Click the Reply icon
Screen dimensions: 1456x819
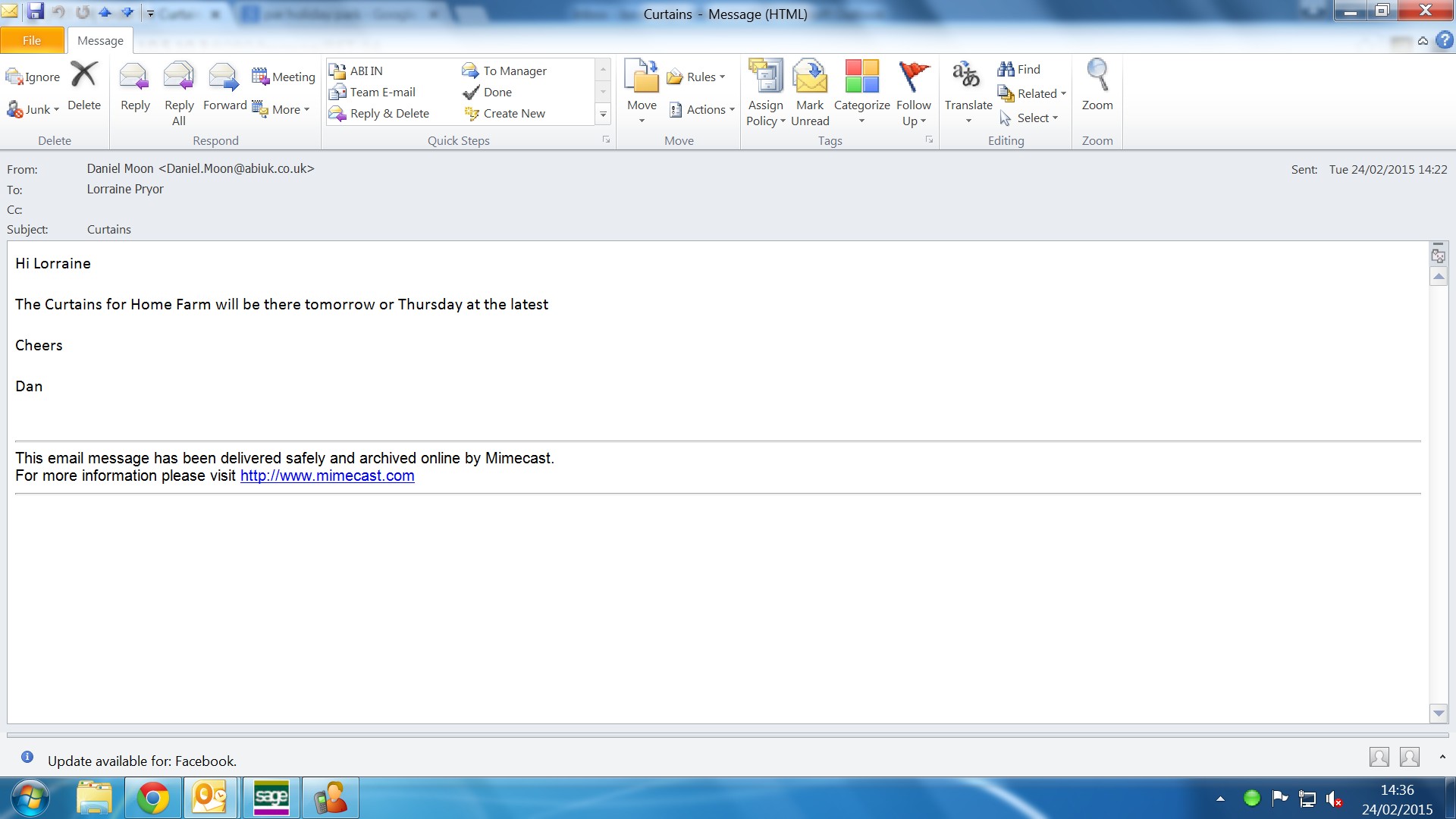point(135,77)
